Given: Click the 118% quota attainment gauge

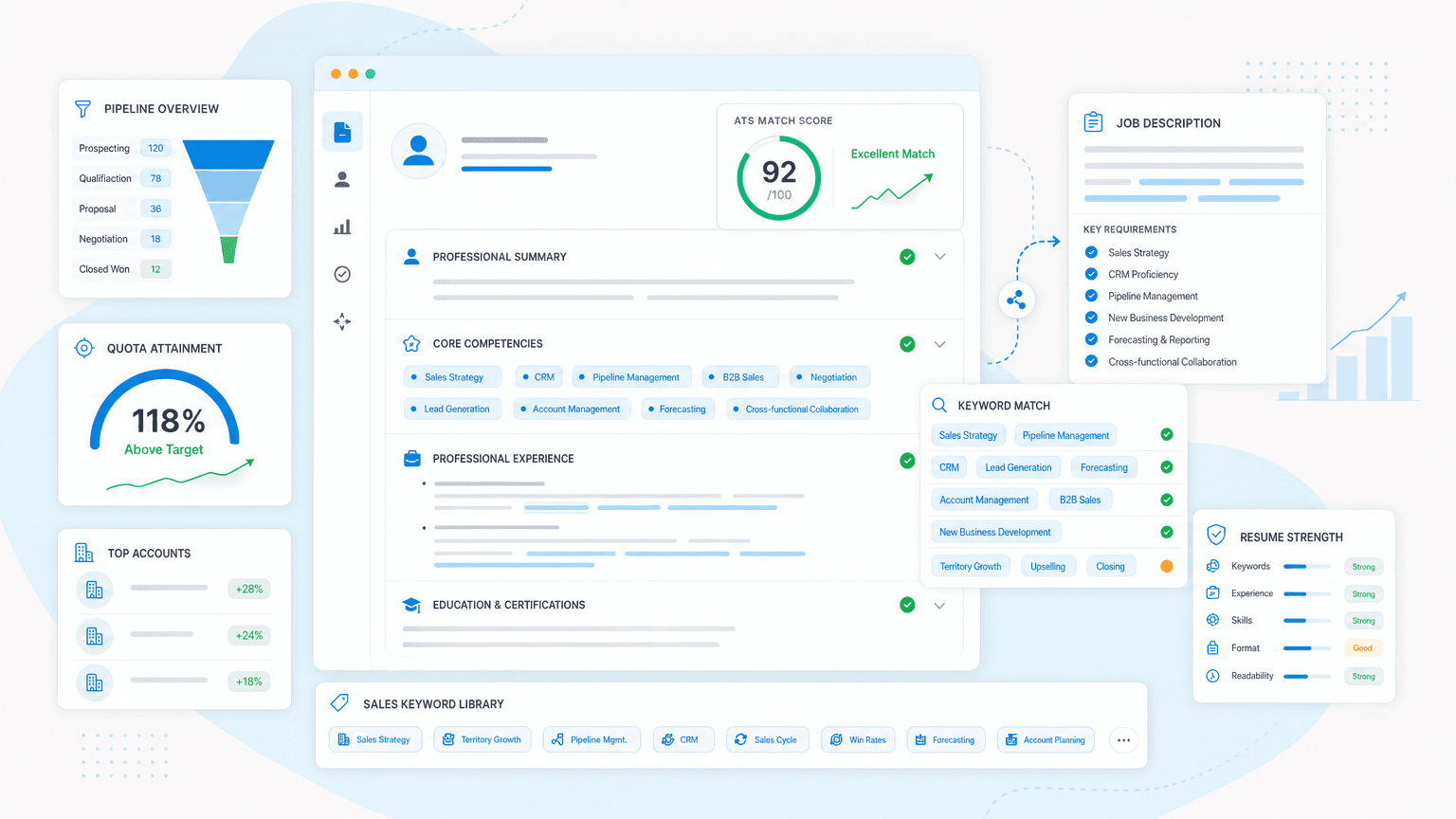Looking at the screenshot, I should tap(165, 409).
